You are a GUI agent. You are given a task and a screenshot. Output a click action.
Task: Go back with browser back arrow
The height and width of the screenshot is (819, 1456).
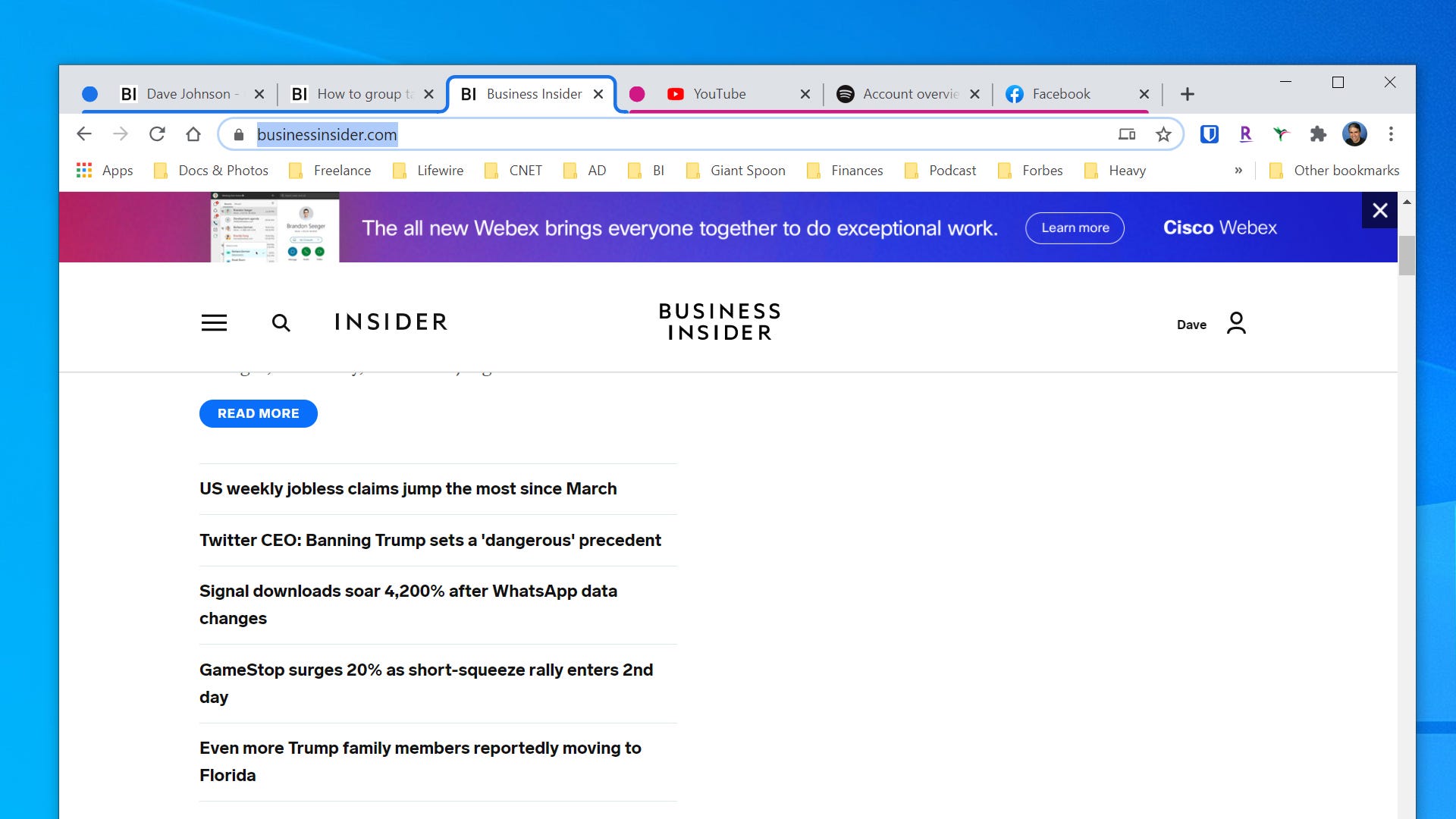(x=84, y=134)
